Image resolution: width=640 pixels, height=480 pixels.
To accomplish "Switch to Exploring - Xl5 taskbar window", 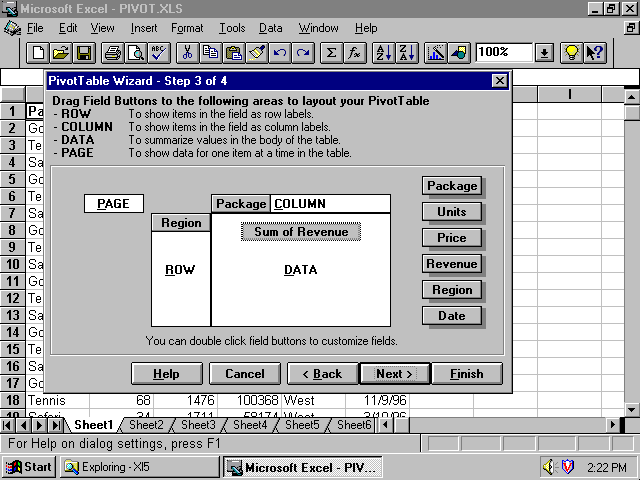I will 140,467.
